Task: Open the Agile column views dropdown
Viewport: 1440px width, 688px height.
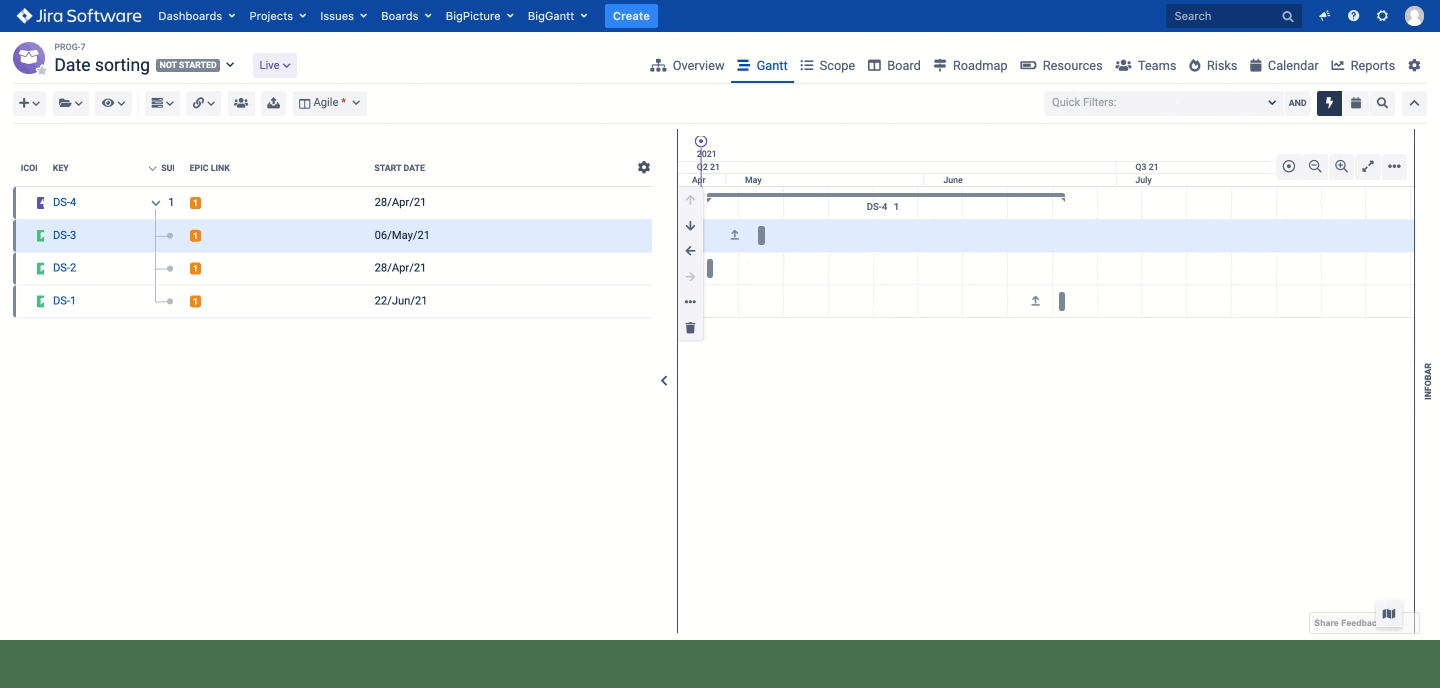Action: coord(330,103)
